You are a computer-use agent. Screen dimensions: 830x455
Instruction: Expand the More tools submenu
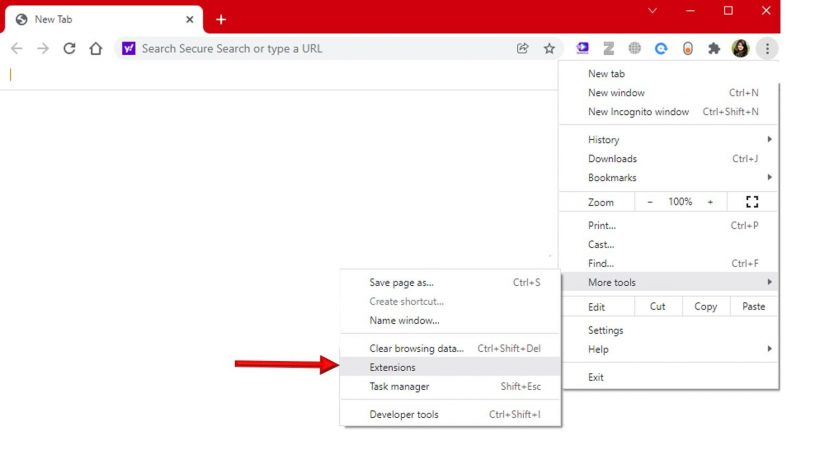(x=669, y=283)
